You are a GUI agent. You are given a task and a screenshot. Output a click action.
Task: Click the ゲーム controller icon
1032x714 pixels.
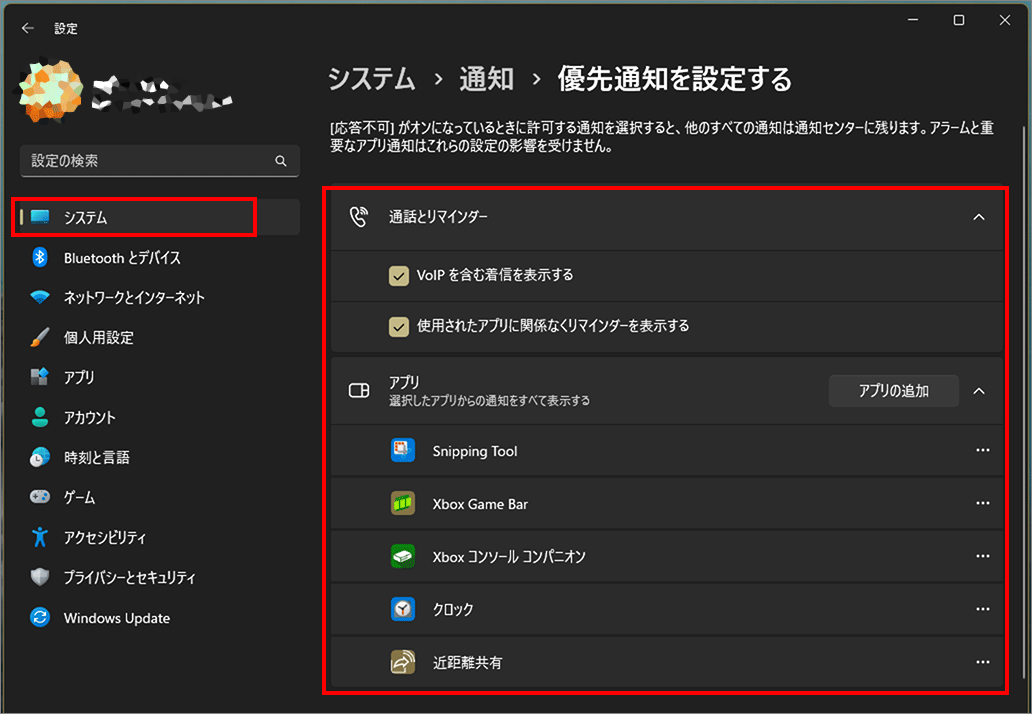(x=40, y=497)
